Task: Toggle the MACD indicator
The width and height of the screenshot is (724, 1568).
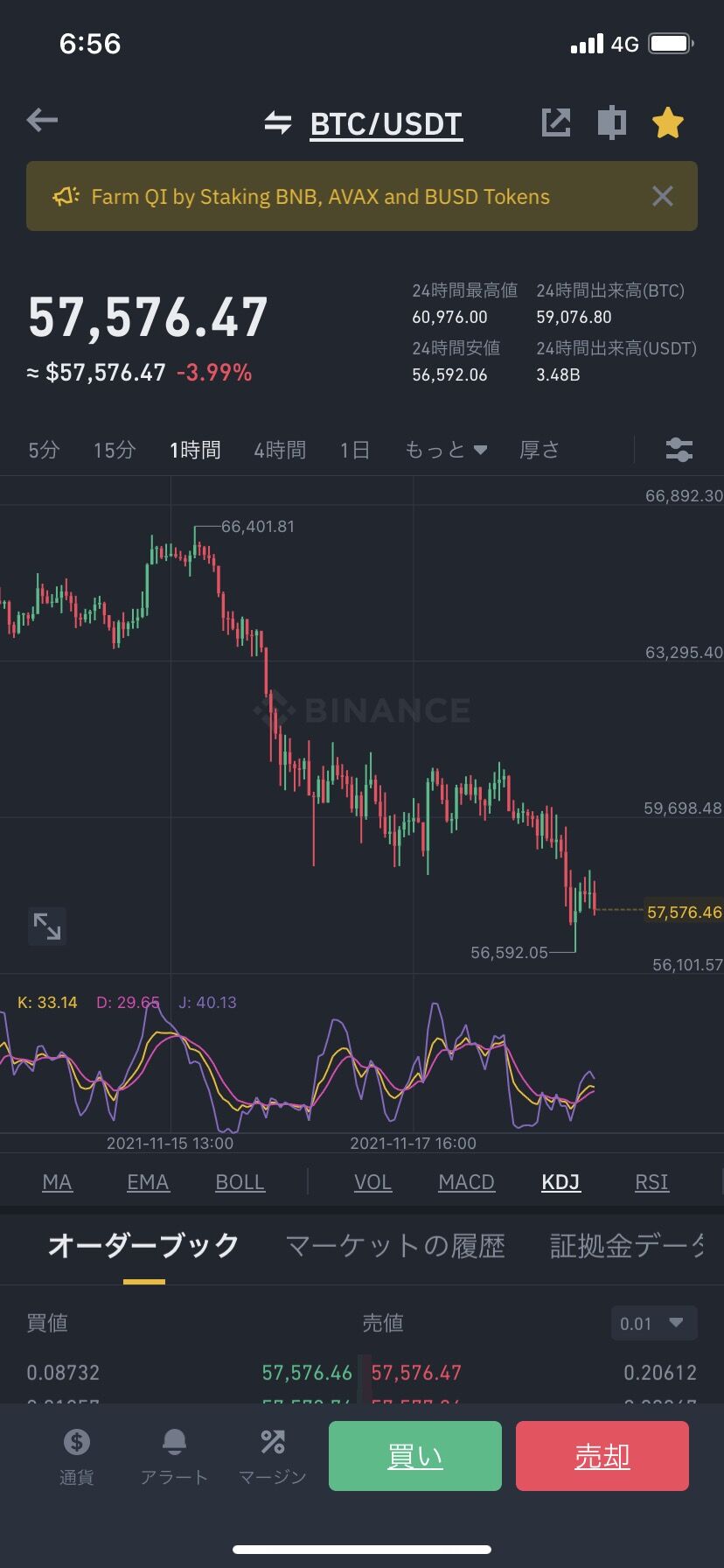Action: click(466, 1182)
